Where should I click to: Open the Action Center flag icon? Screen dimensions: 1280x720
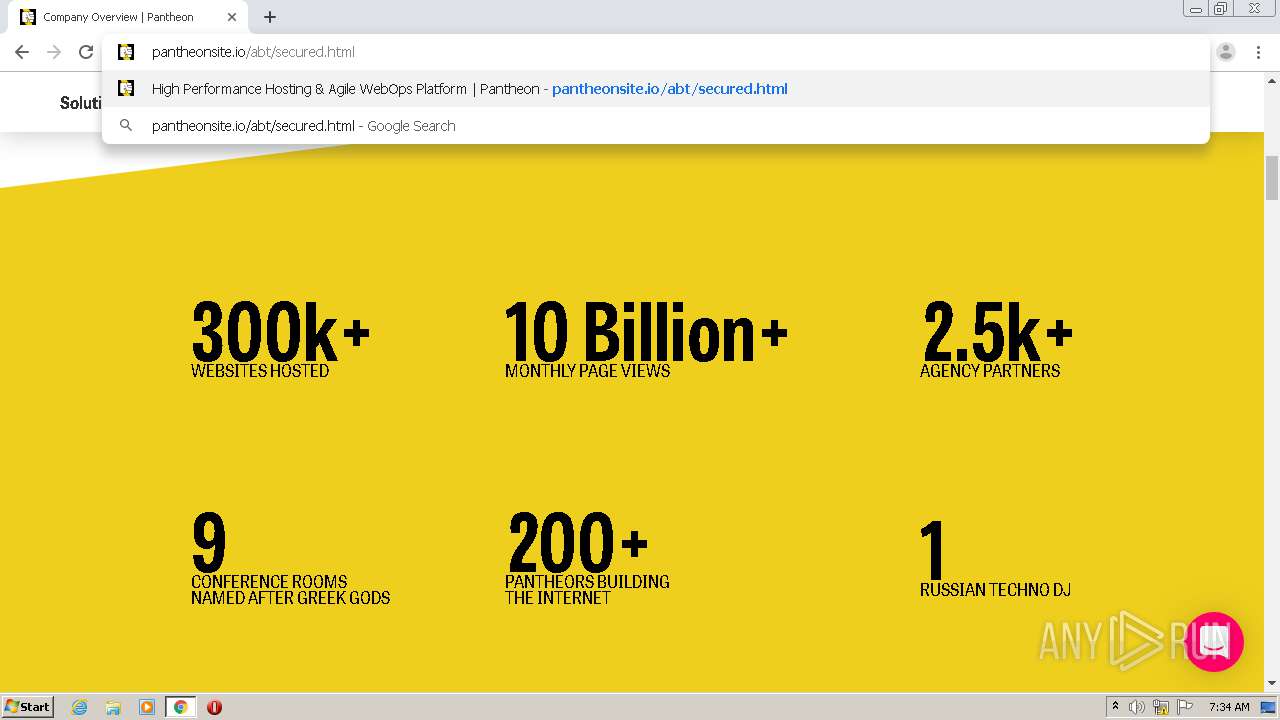[1185, 707]
